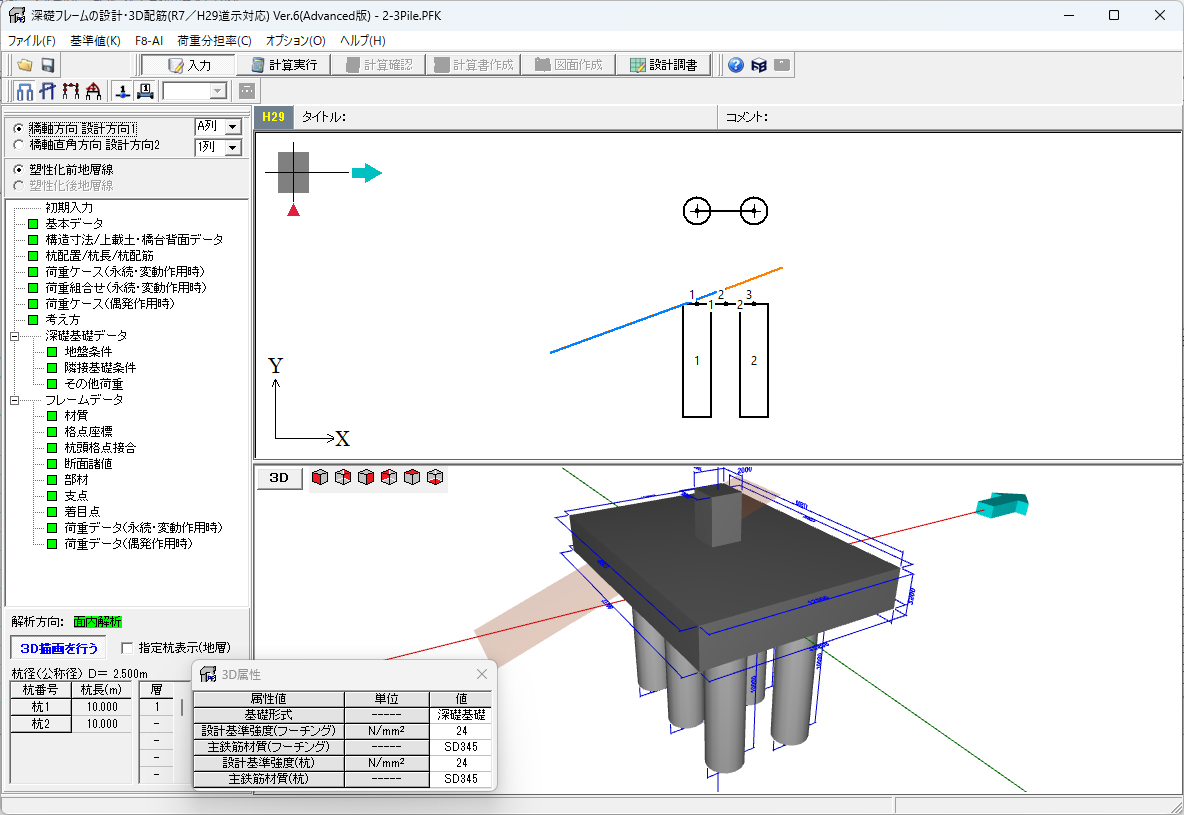Image resolution: width=1184 pixels, height=815 pixels.
Task: Click the 3D描画を行う button
Action: point(59,648)
